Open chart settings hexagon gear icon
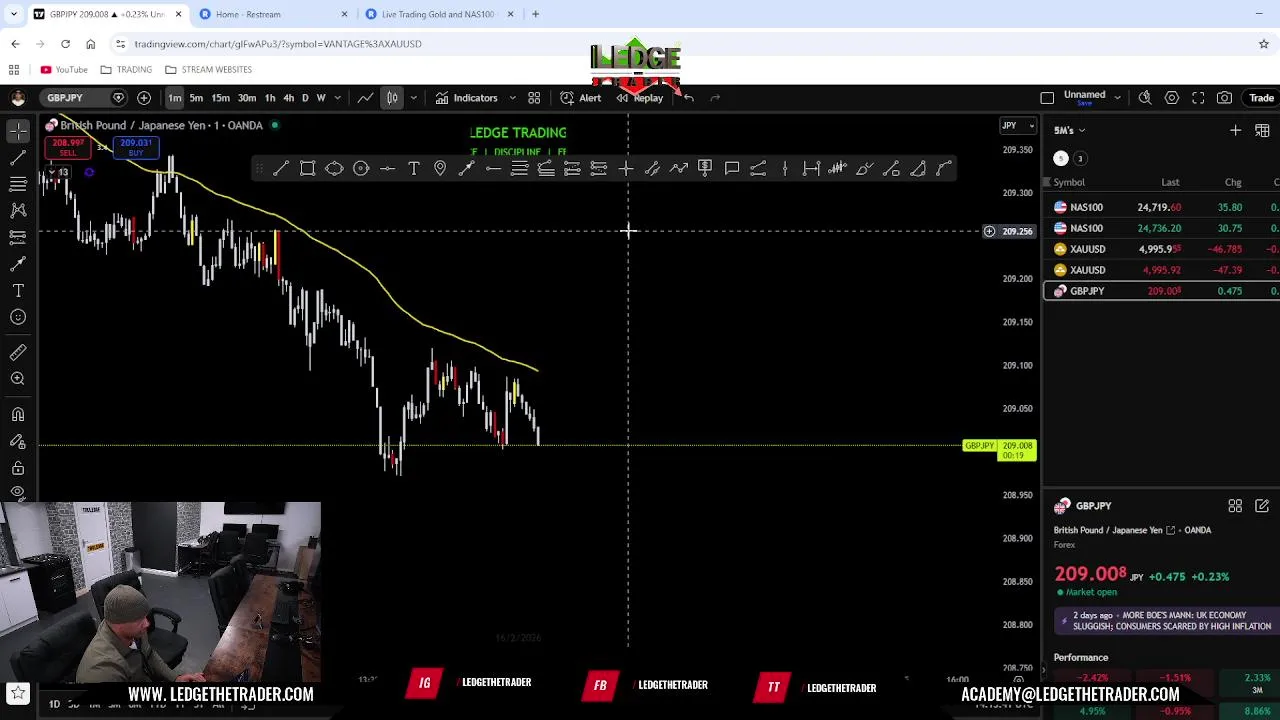1280x720 pixels. [1172, 98]
